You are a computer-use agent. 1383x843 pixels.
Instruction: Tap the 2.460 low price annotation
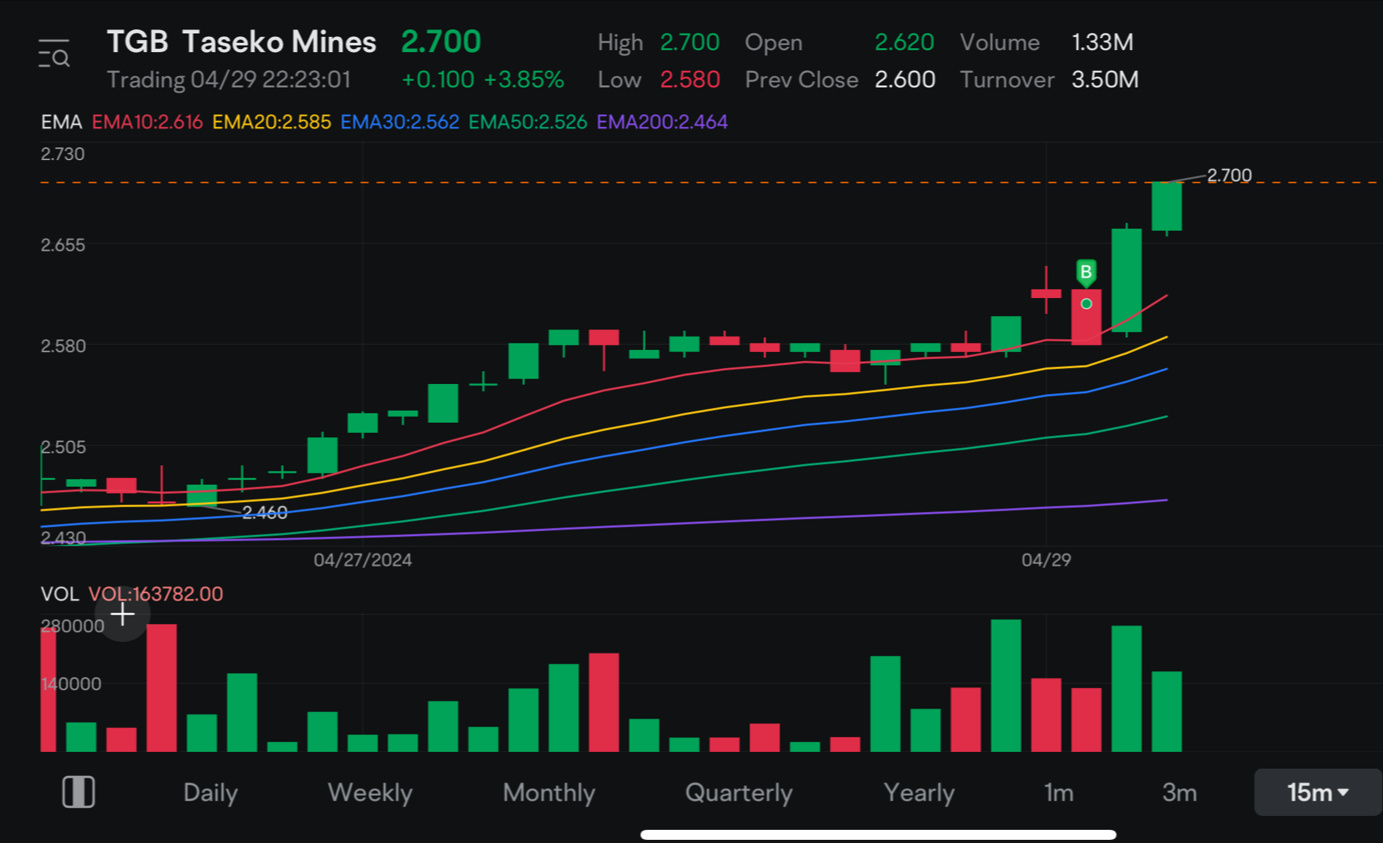[265, 513]
